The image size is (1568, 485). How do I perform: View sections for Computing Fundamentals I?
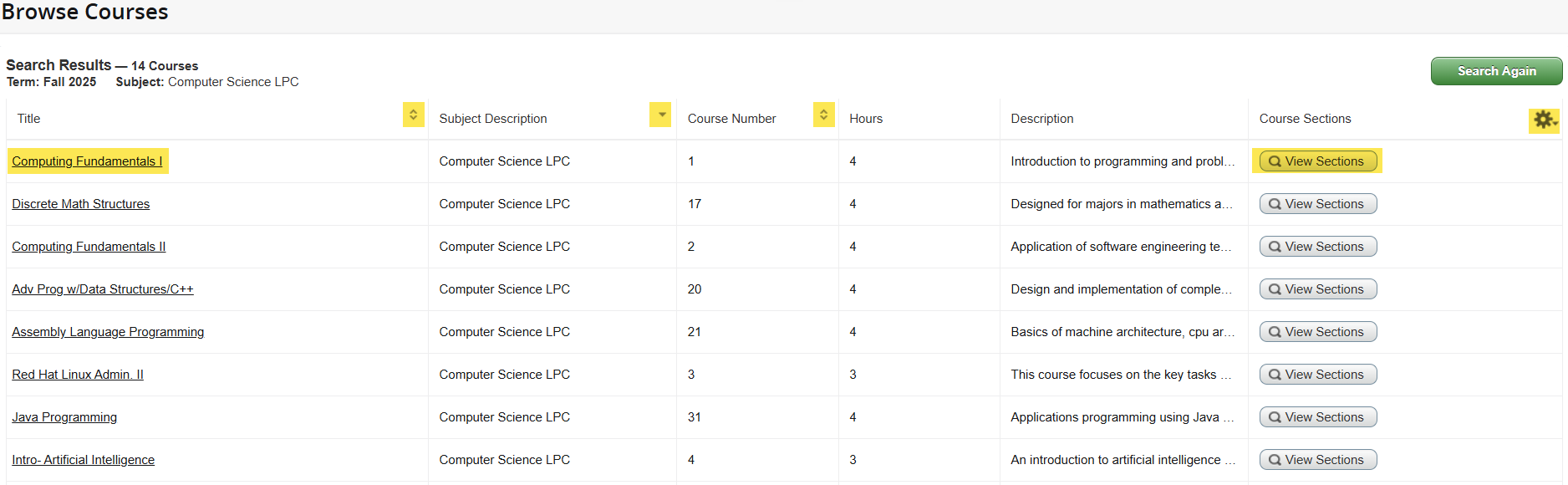[x=1317, y=161]
